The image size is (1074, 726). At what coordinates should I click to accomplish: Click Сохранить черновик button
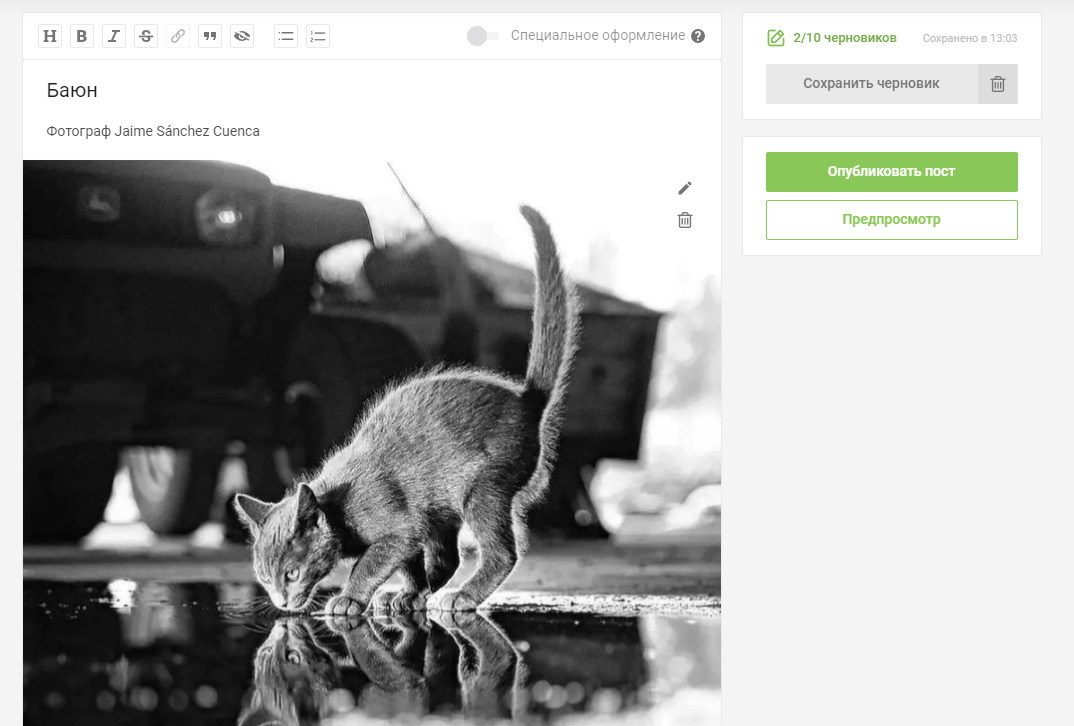pyautogui.click(x=871, y=84)
